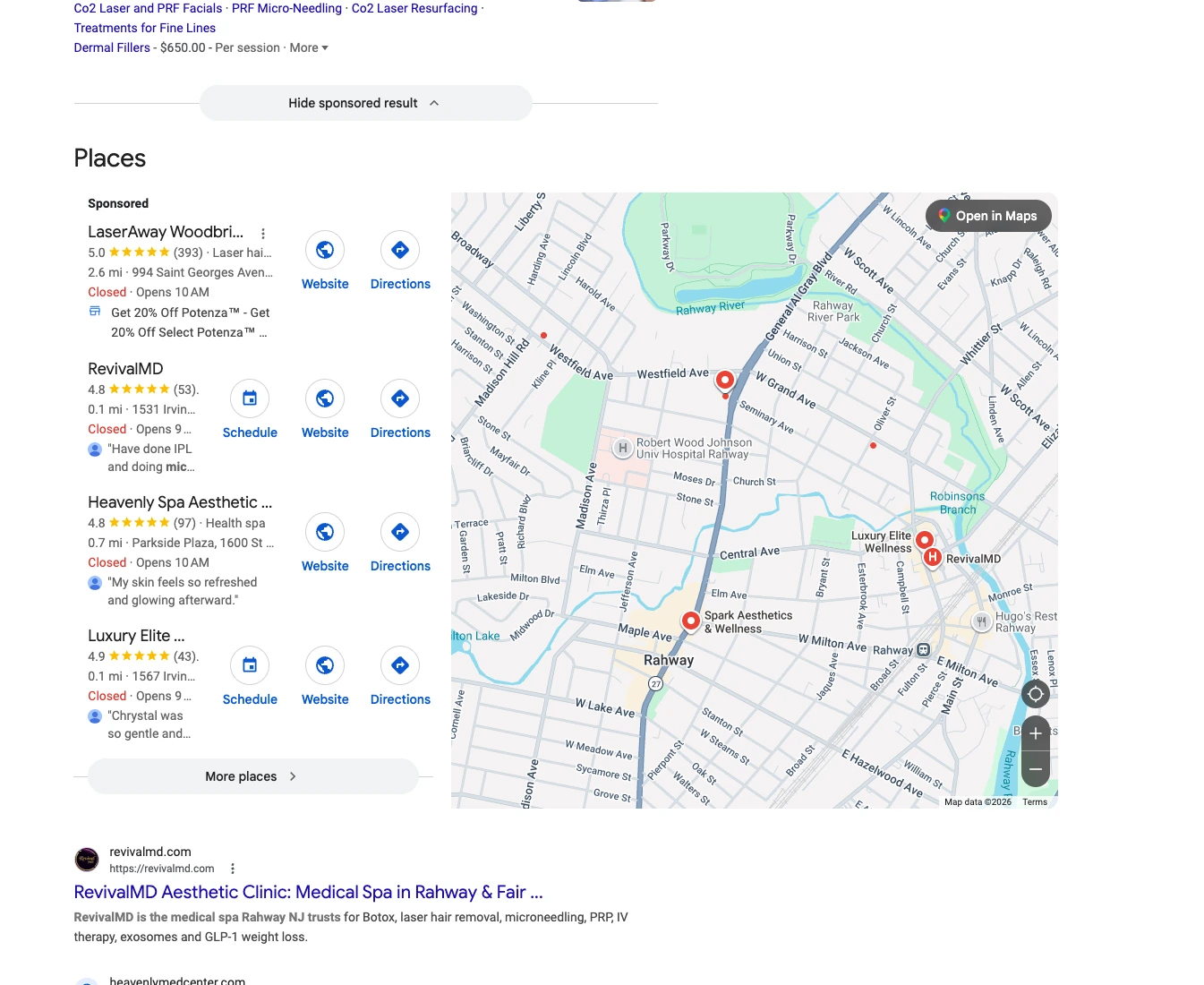
Task: Open LaserAway Woodbridge website icon
Action: click(325, 250)
